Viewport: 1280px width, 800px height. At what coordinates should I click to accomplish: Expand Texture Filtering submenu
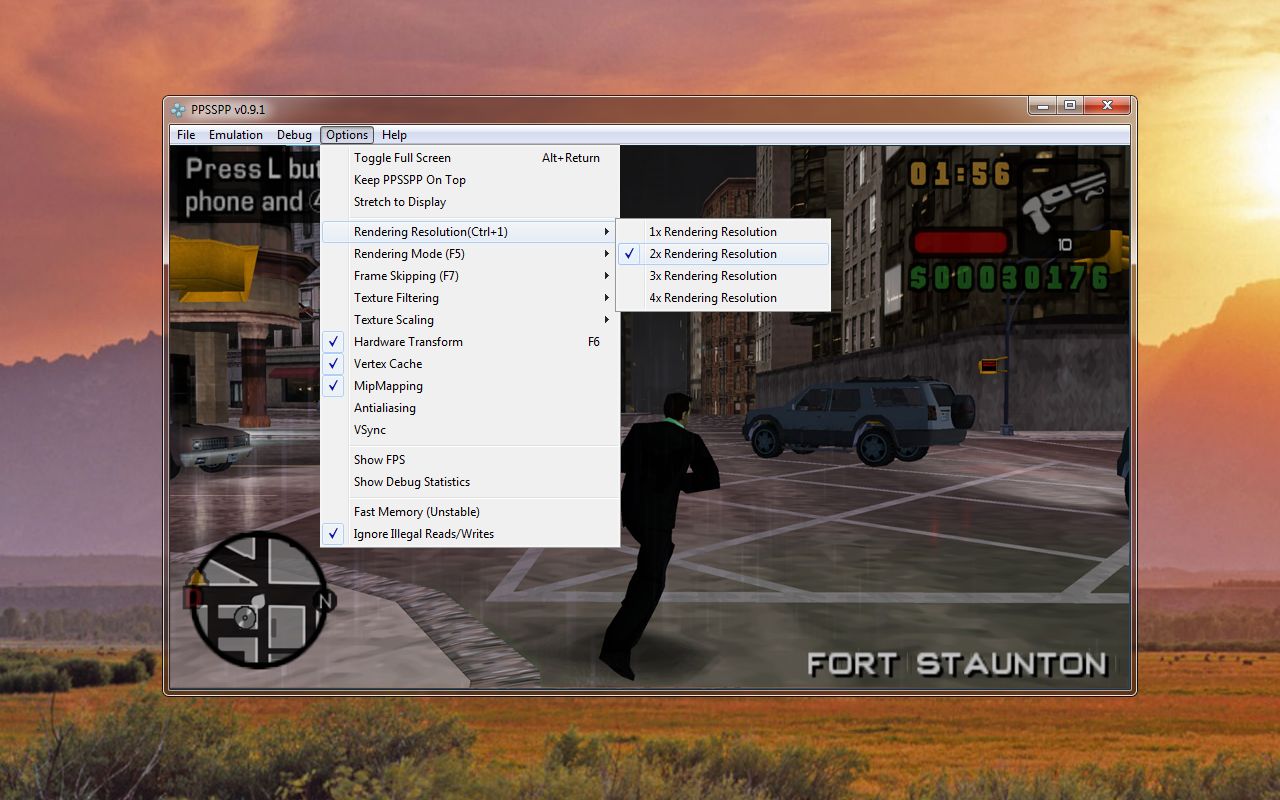tap(470, 298)
